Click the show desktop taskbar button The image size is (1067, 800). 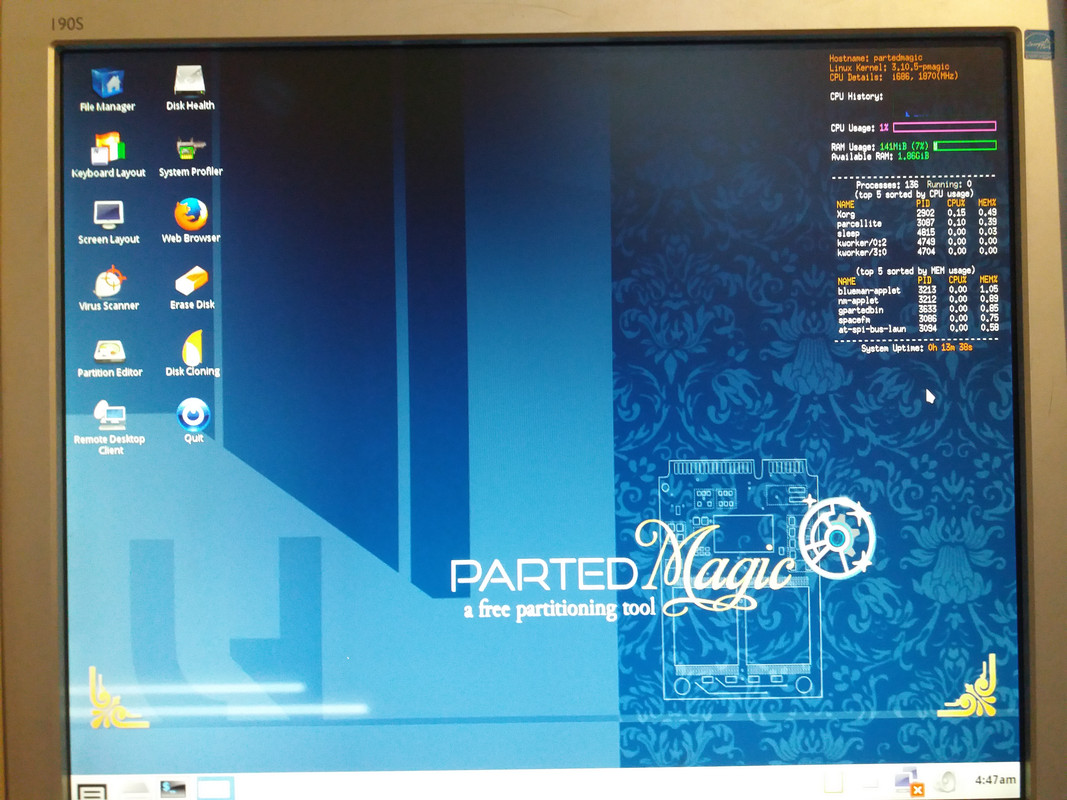click(x=215, y=788)
